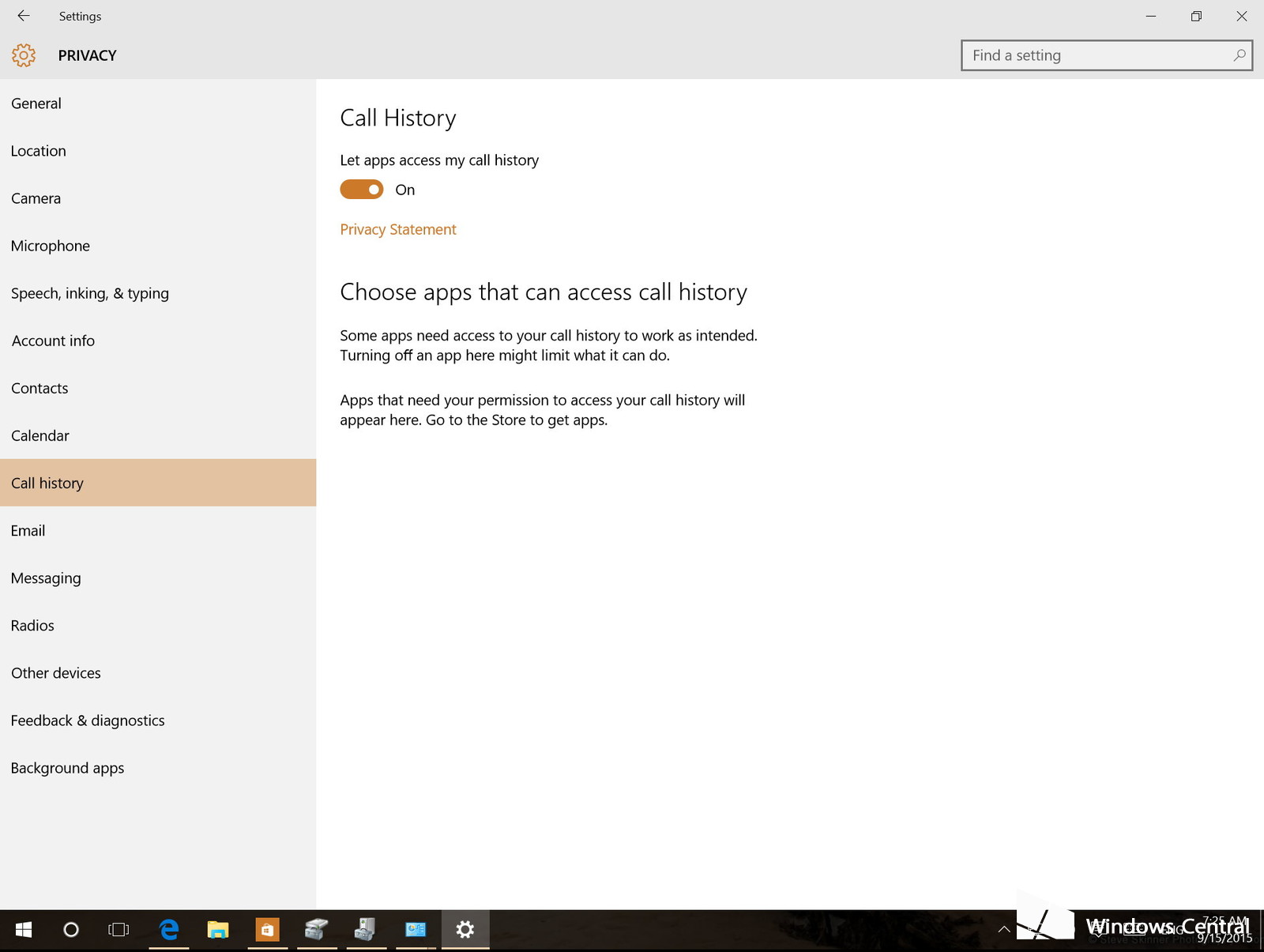Launch Microsoft Edge from taskbar
The height and width of the screenshot is (952, 1264).
(x=169, y=930)
